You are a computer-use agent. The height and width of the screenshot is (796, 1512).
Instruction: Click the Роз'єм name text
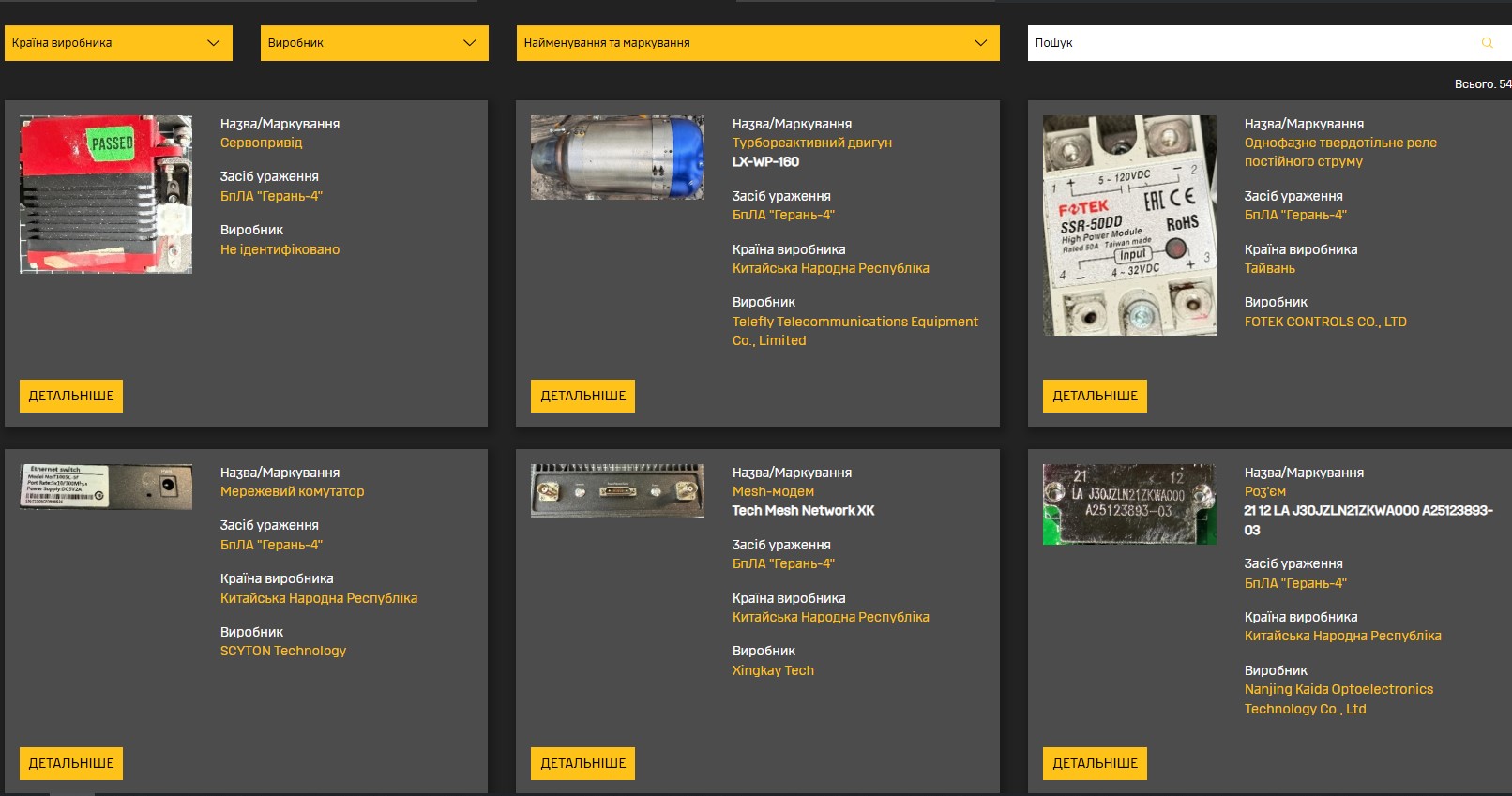1265,491
